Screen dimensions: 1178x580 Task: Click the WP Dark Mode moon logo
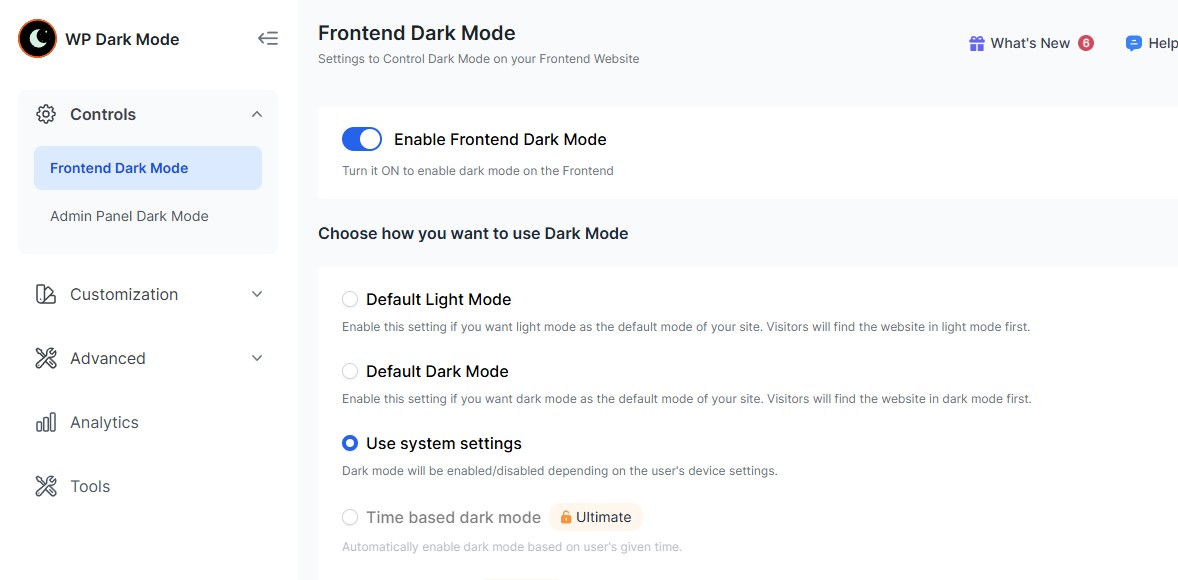(38, 39)
